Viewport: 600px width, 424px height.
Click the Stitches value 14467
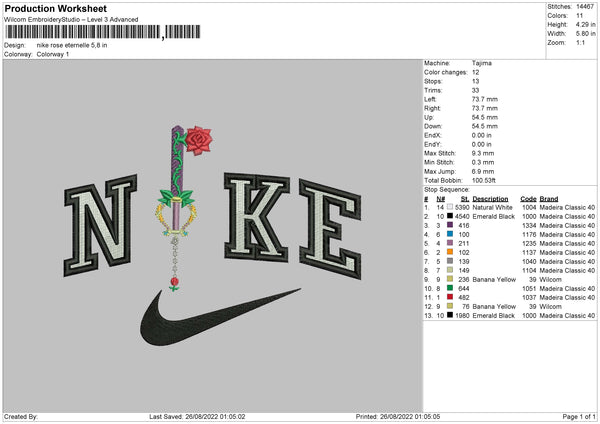585,7
